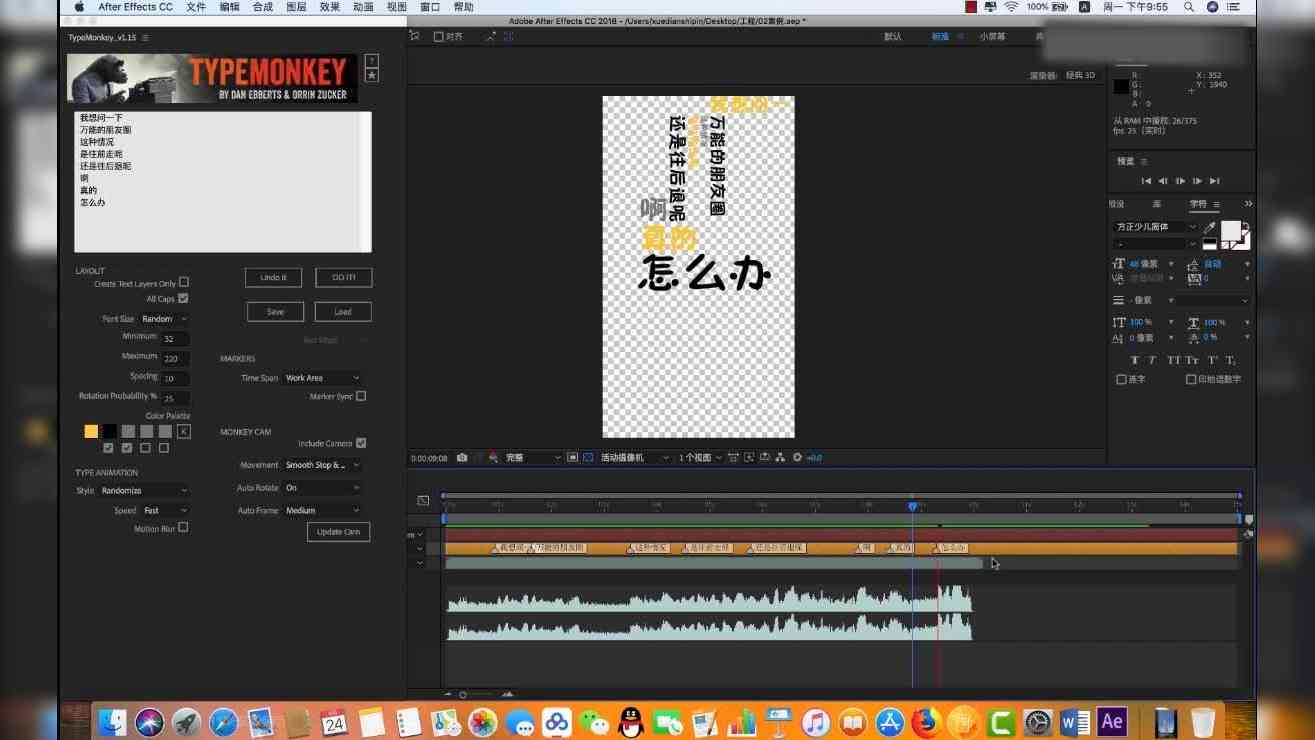This screenshot has width=1315, height=740.
Task: Open the 1个视图 view layout dropdown
Action: [701, 457]
